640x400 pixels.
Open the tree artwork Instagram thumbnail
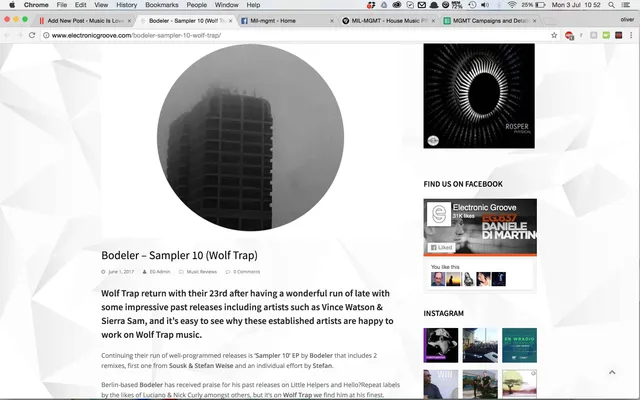click(519, 384)
